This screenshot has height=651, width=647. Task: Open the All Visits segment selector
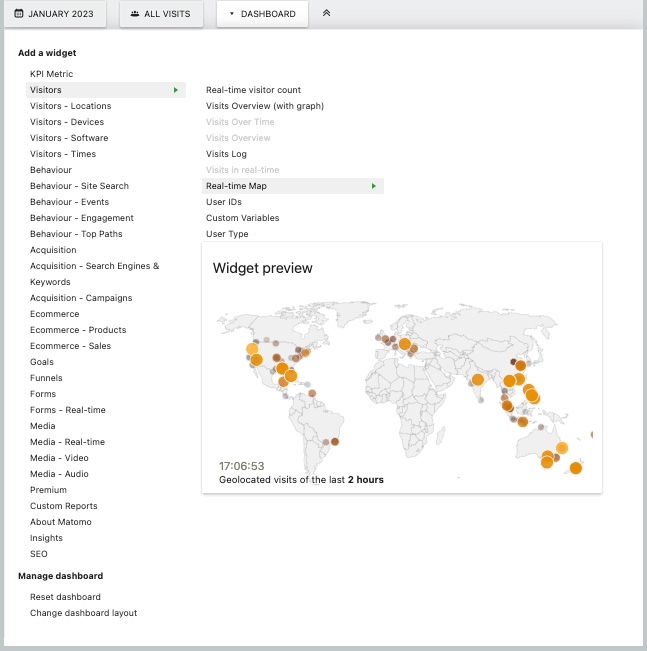point(162,14)
